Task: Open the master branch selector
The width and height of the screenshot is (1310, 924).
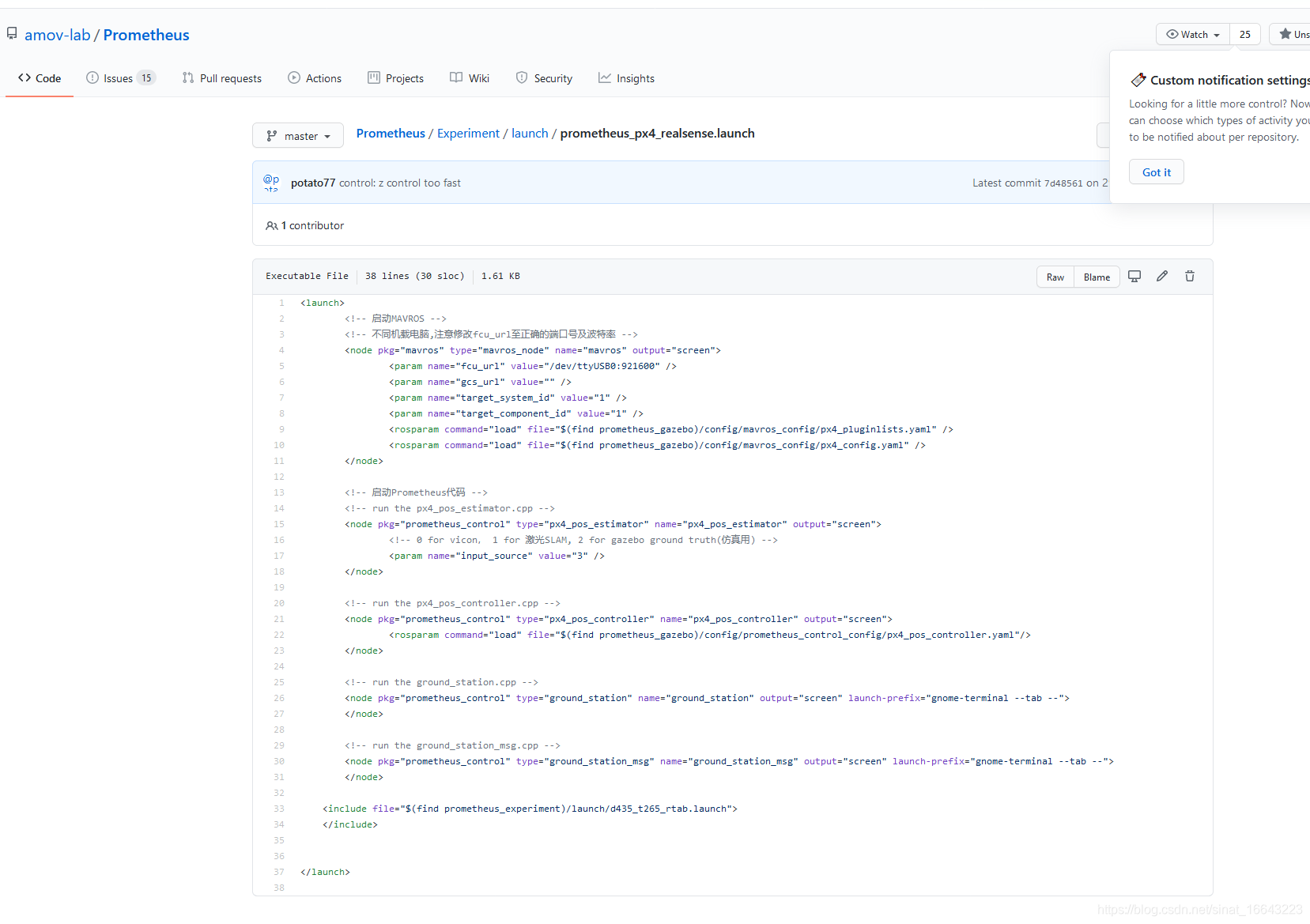Action: pos(298,136)
